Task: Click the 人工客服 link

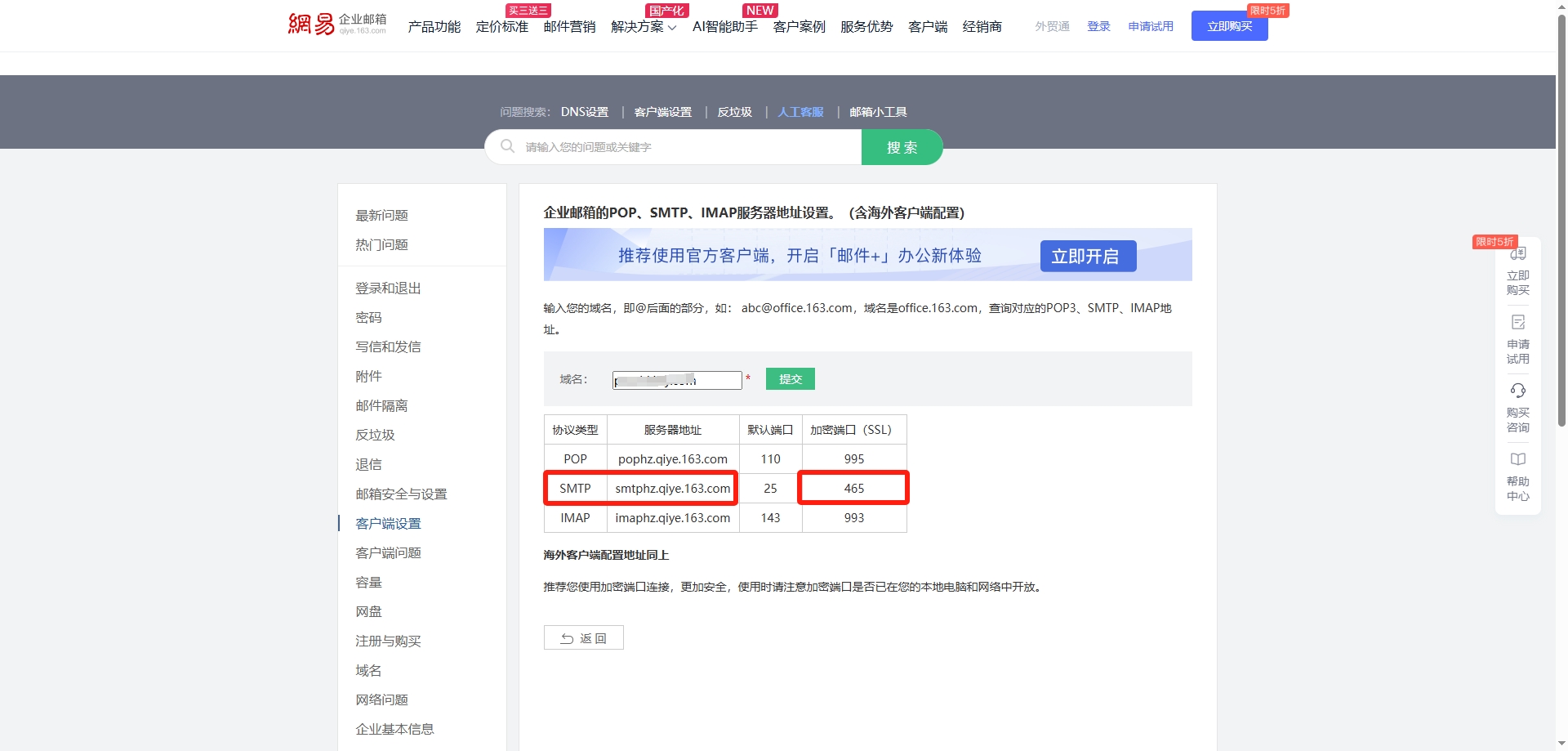Action: pyautogui.click(x=800, y=112)
